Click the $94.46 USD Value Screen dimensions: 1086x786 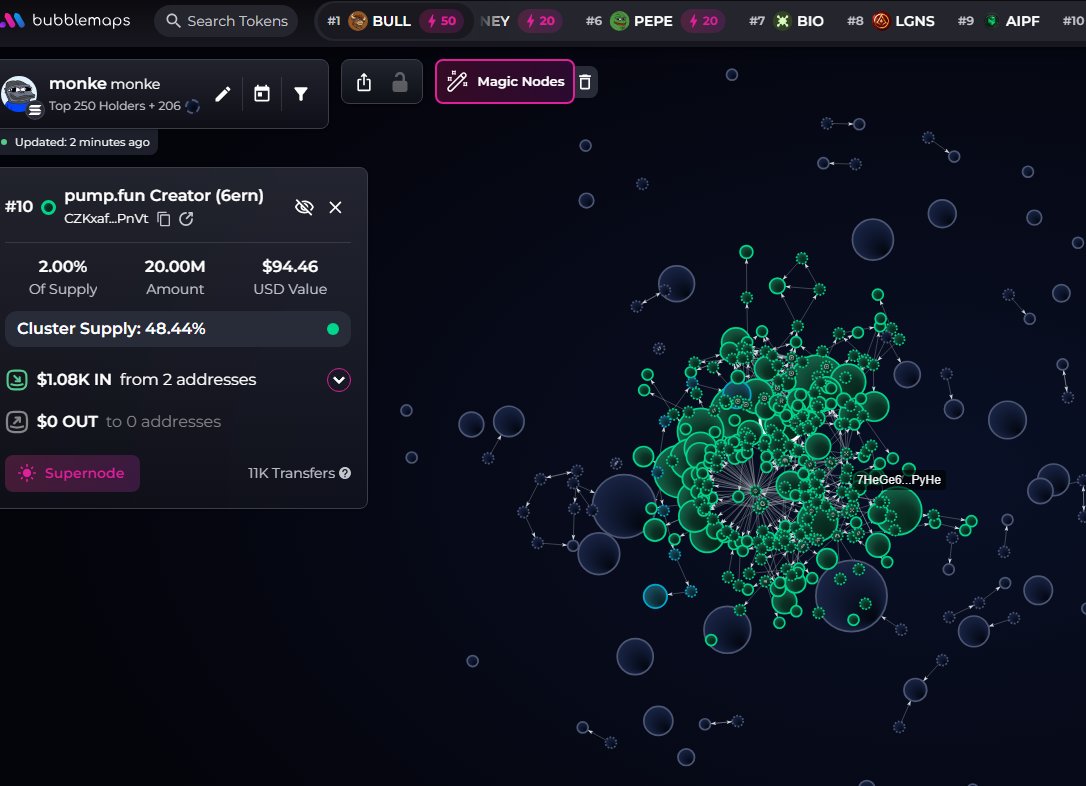290,267
